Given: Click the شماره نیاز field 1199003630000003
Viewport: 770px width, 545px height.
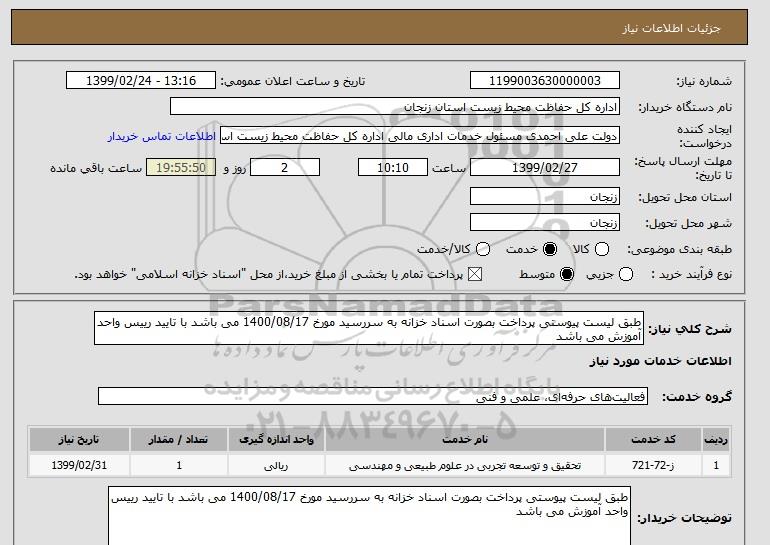Looking at the screenshot, I should click(545, 81).
